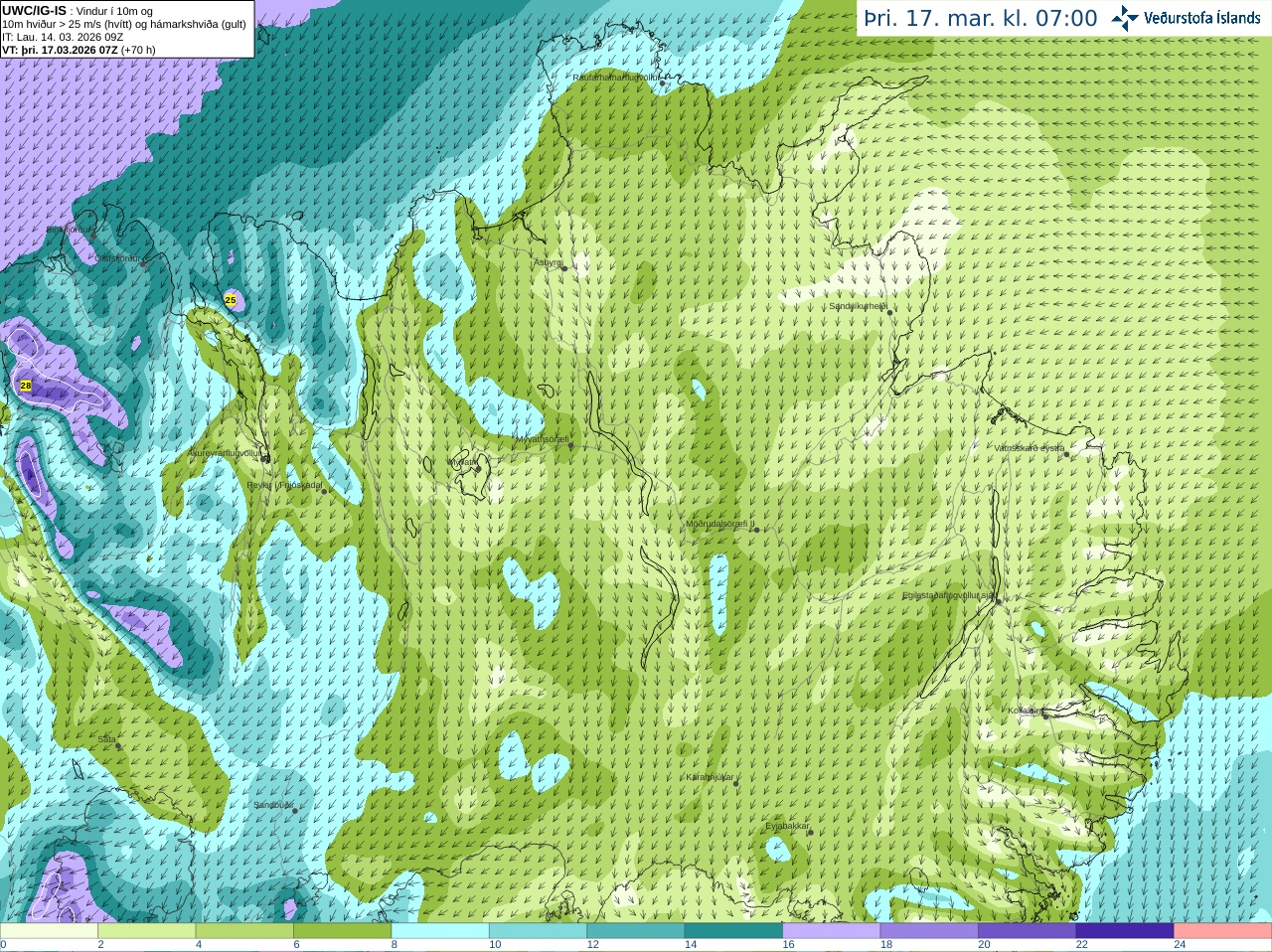Click the legend tick value 8
This screenshot has height=952, width=1272.
point(394,945)
